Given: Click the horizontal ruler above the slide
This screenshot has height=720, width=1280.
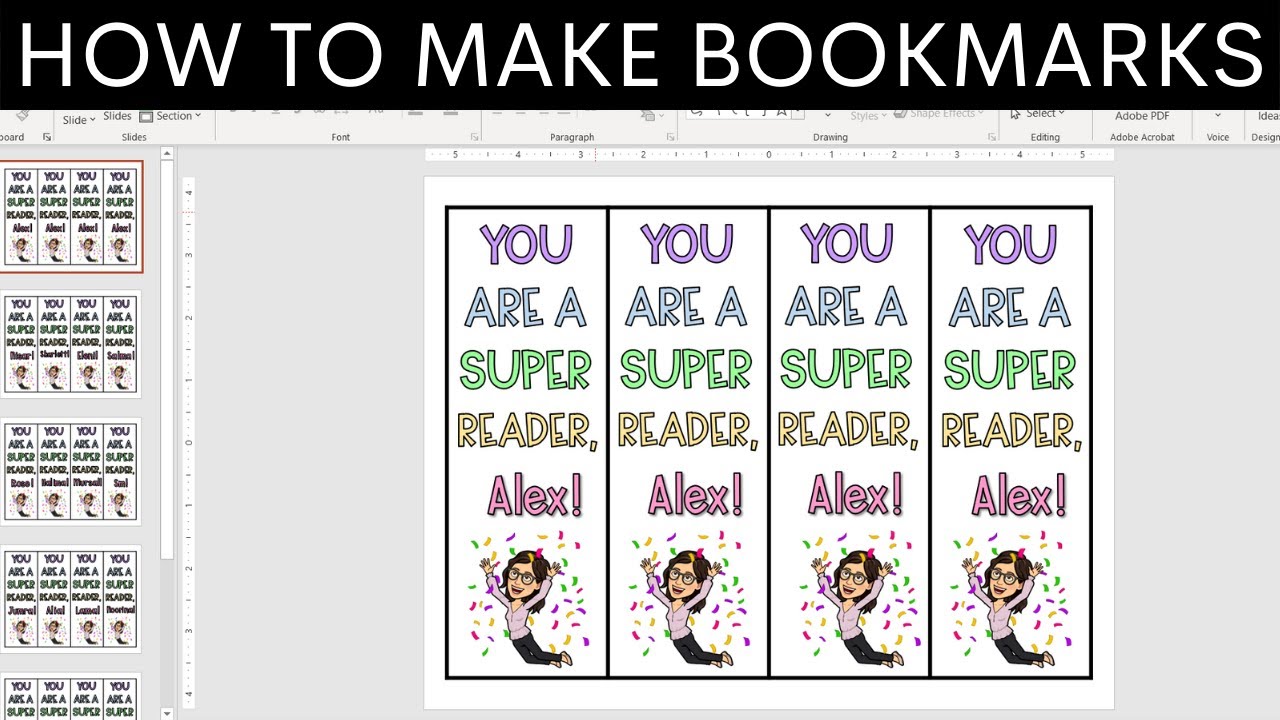Looking at the screenshot, I should [x=769, y=155].
